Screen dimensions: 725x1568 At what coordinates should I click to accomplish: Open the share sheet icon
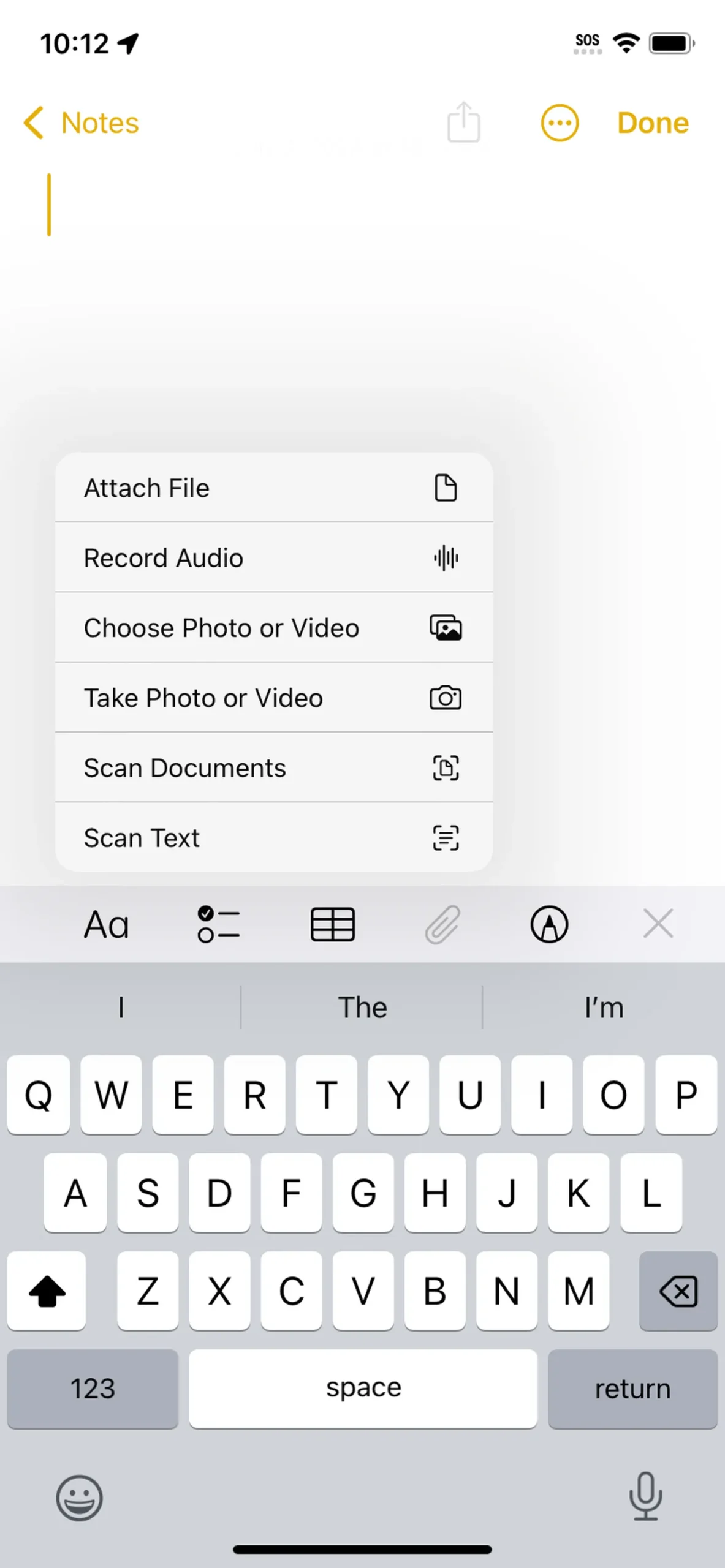tap(463, 122)
